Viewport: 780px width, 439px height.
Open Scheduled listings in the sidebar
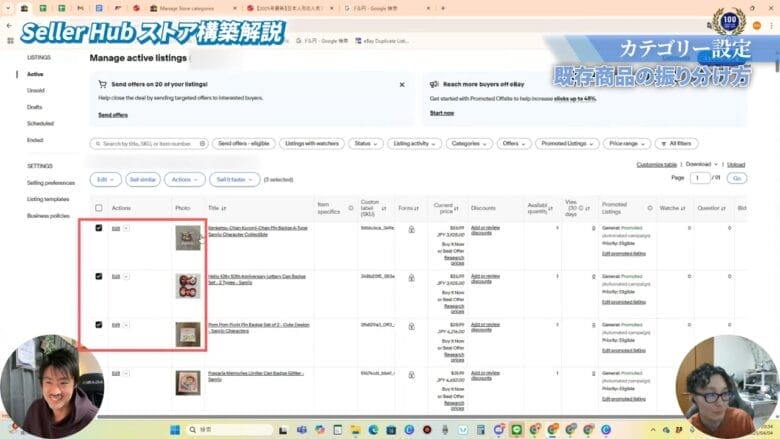(40, 123)
